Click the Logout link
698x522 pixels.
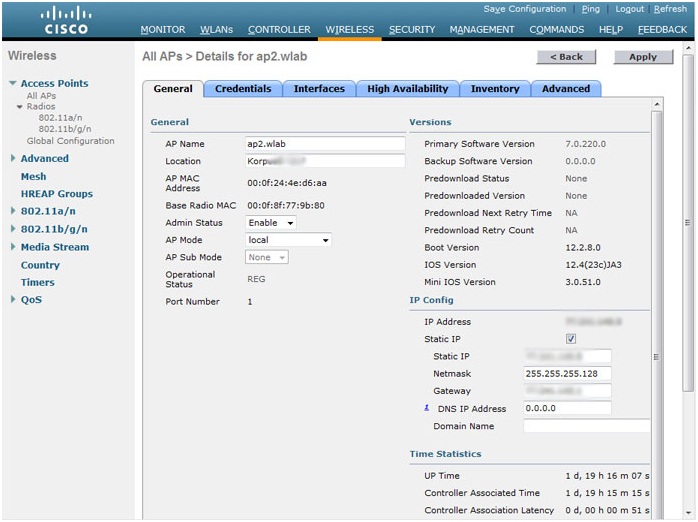(629, 9)
